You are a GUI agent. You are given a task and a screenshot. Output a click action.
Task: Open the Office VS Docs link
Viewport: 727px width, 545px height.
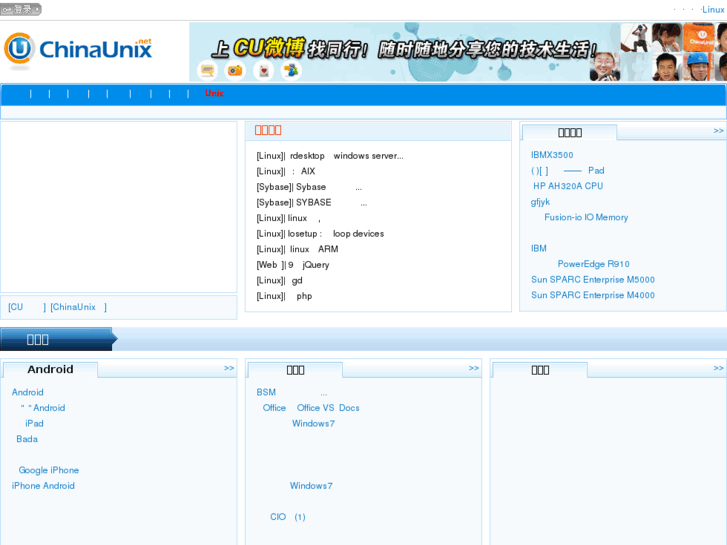coord(311,408)
